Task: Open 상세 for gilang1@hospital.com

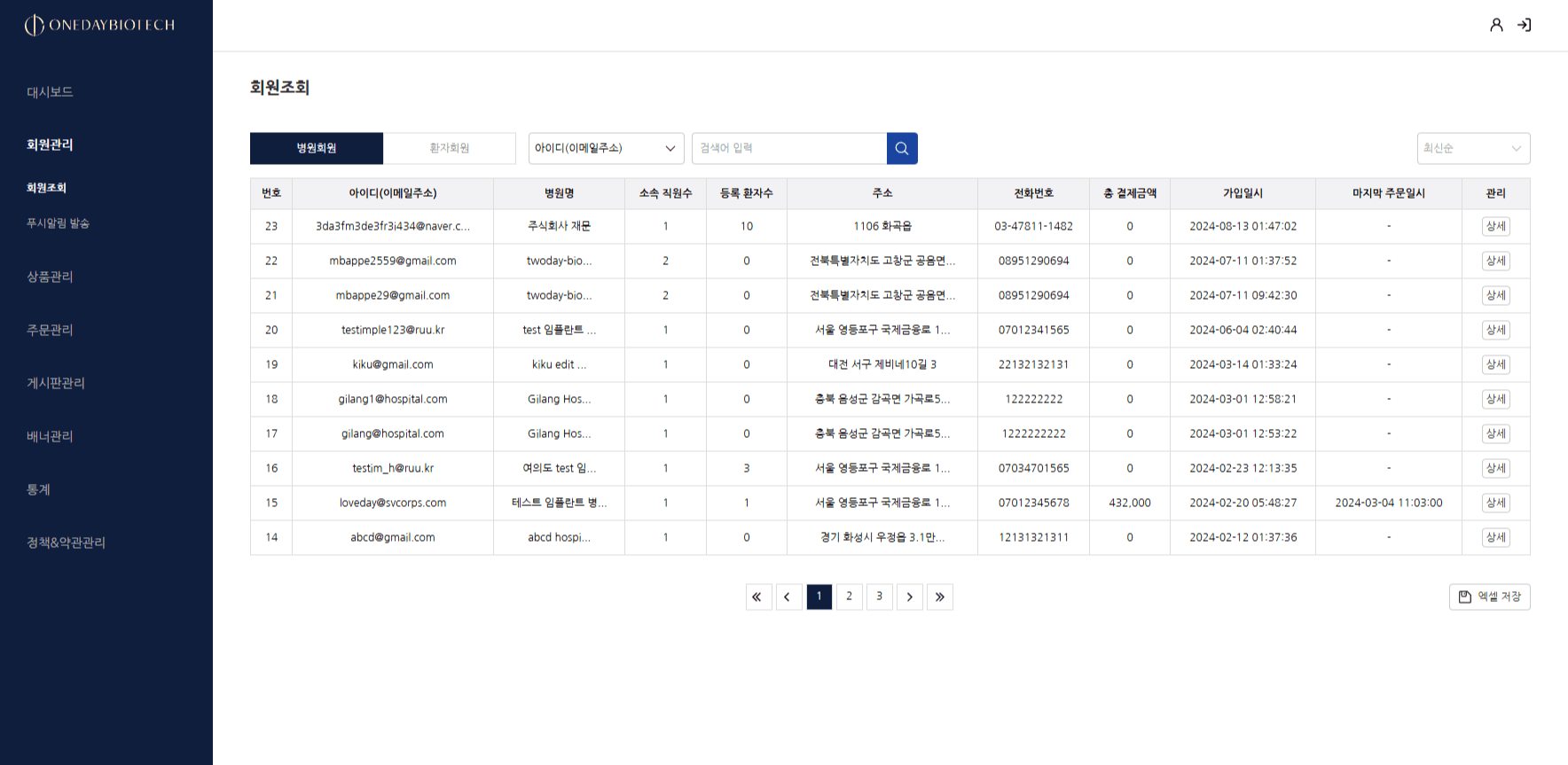Action: [1496, 399]
